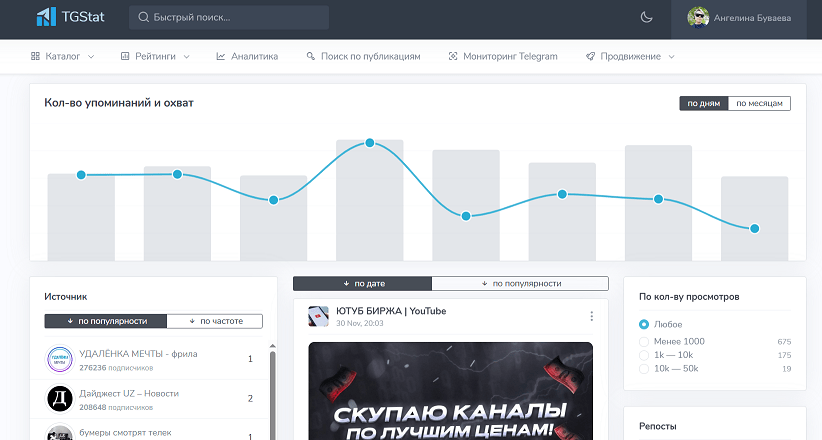Click the 208648 подписчиков count

point(116,407)
